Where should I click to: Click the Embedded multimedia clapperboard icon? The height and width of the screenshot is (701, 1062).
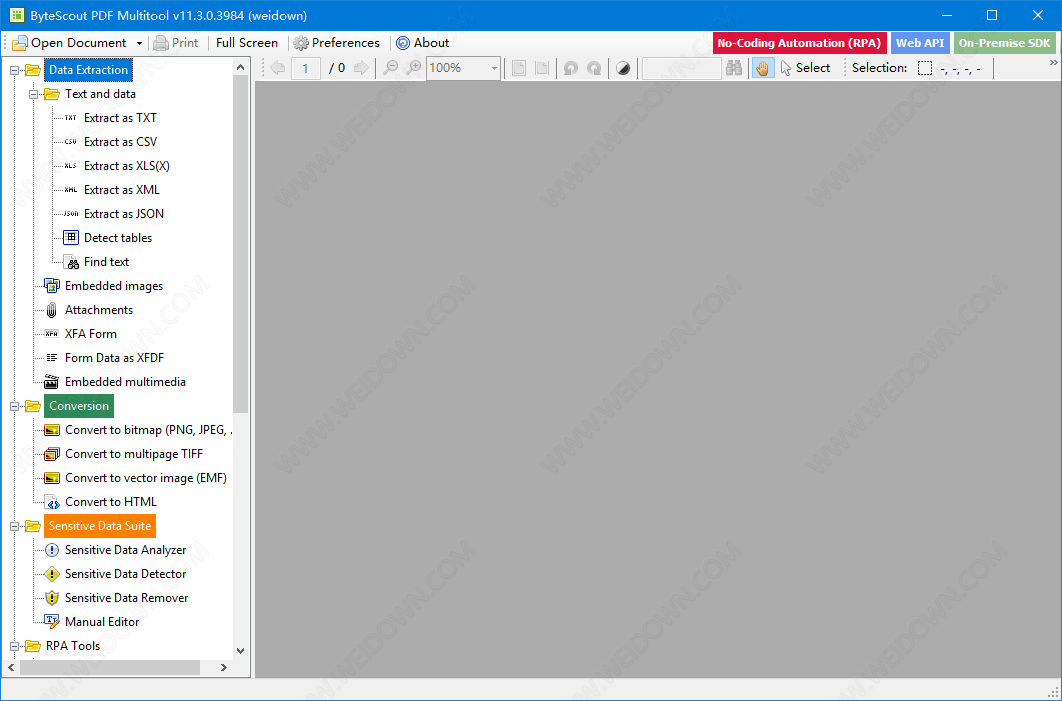51,382
